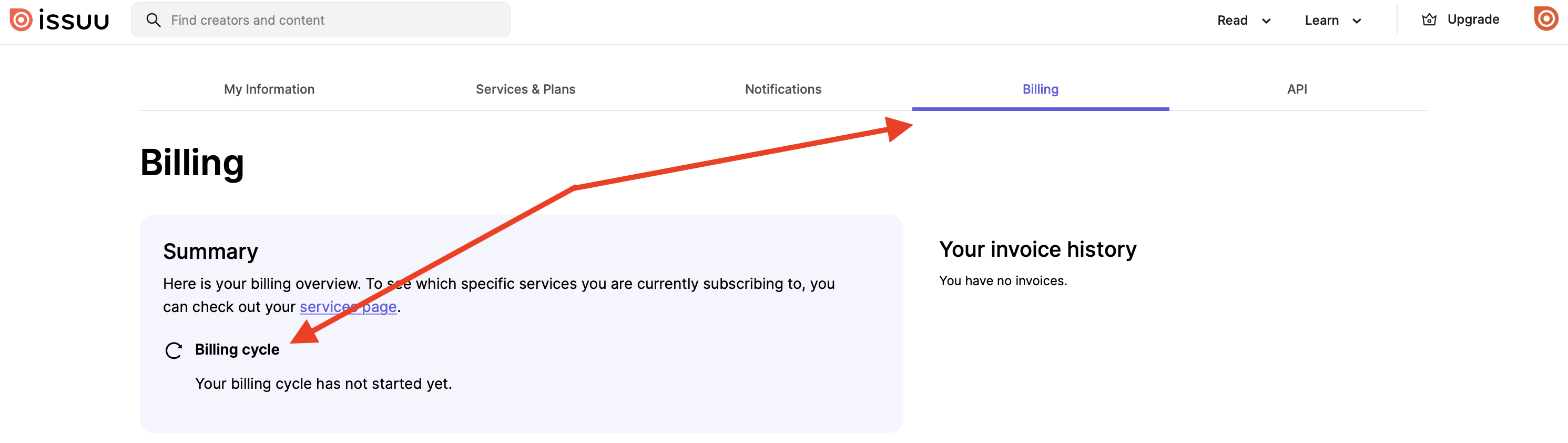Image resolution: width=1568 pixels, height=443 pixels.
Task: Follow the services page link
Action: pos(348,307)
